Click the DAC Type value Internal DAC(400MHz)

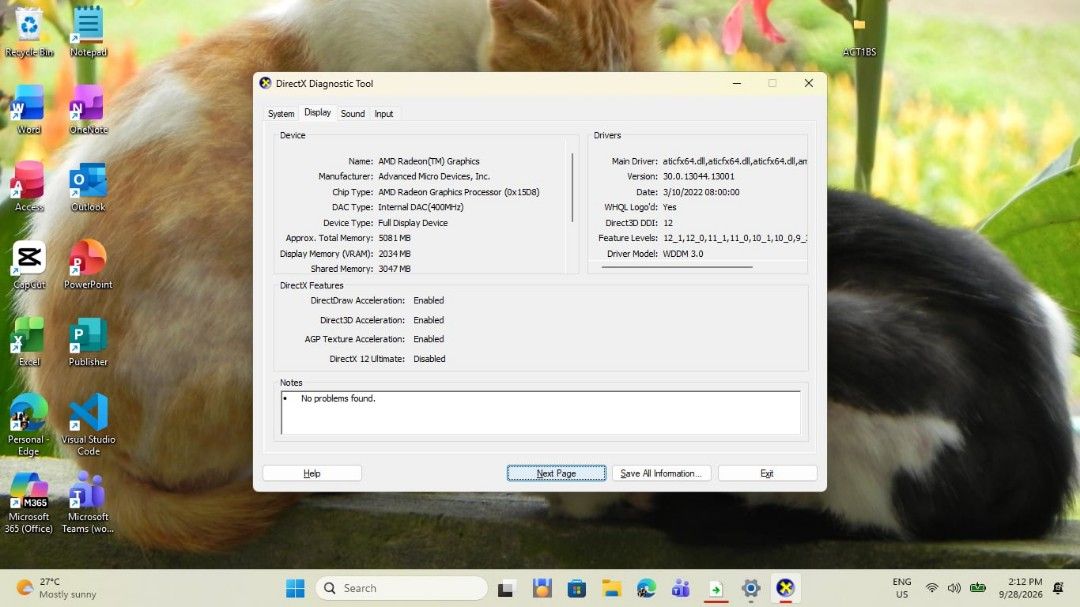pyautogui.click(x=421, y=207)
